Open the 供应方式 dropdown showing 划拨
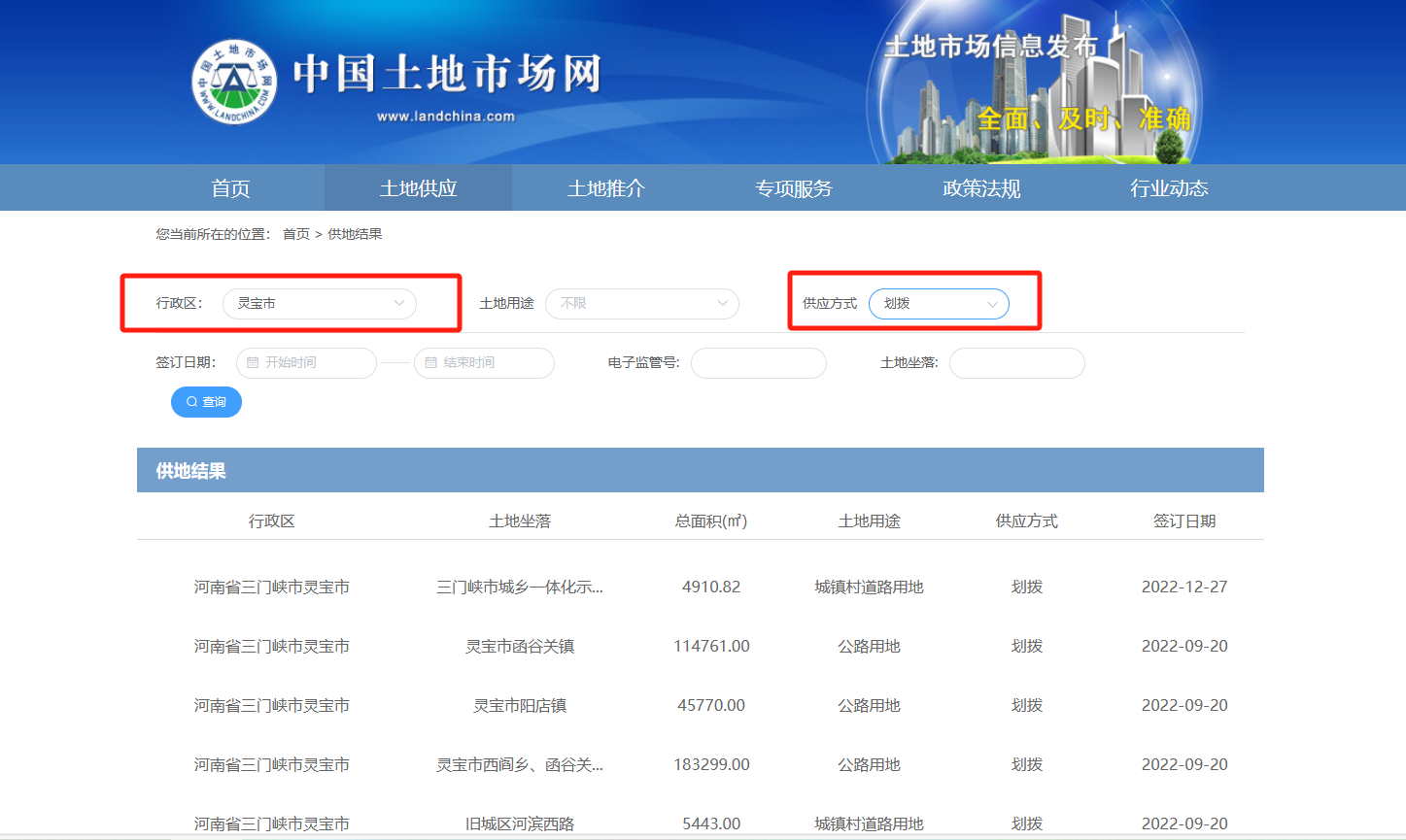This screenshot has height=840, width=1406. [x=938, y=304]
